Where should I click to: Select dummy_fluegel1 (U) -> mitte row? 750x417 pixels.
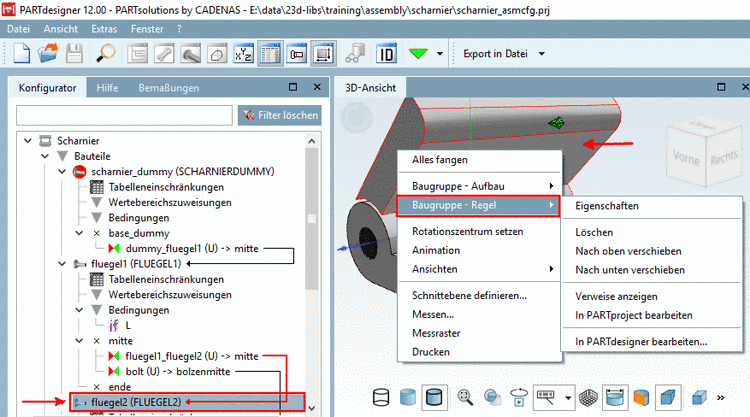click(191, 249)
